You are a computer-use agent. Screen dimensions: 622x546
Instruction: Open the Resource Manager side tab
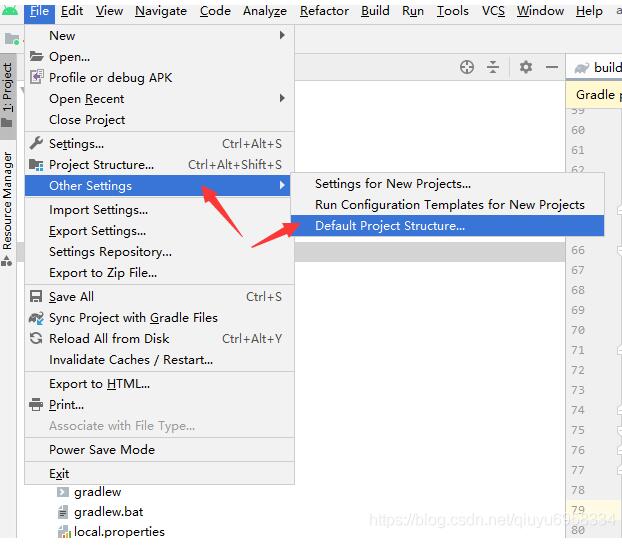pyautogui.click(x=8, y=208)
